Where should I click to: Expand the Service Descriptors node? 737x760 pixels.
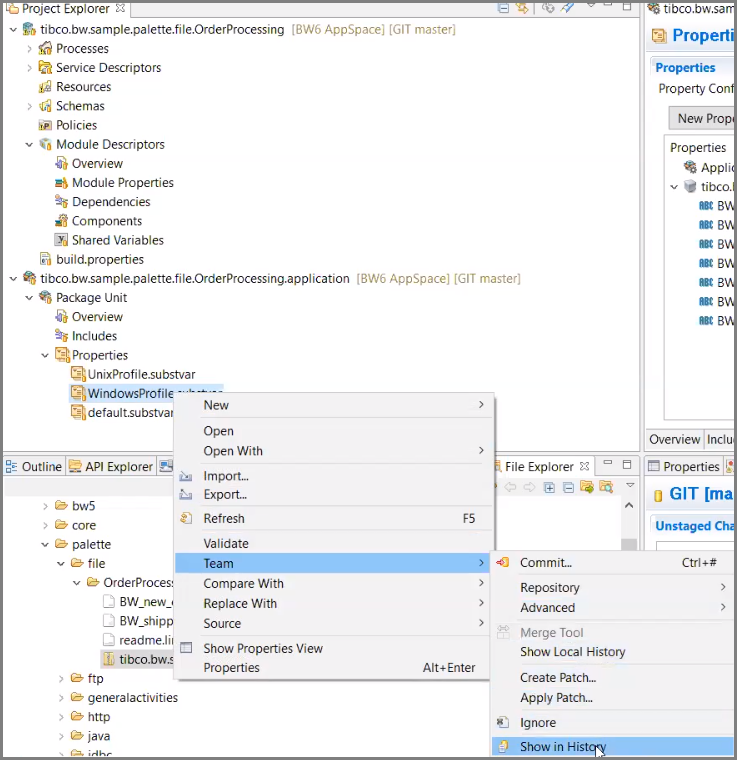coord(30,67)
